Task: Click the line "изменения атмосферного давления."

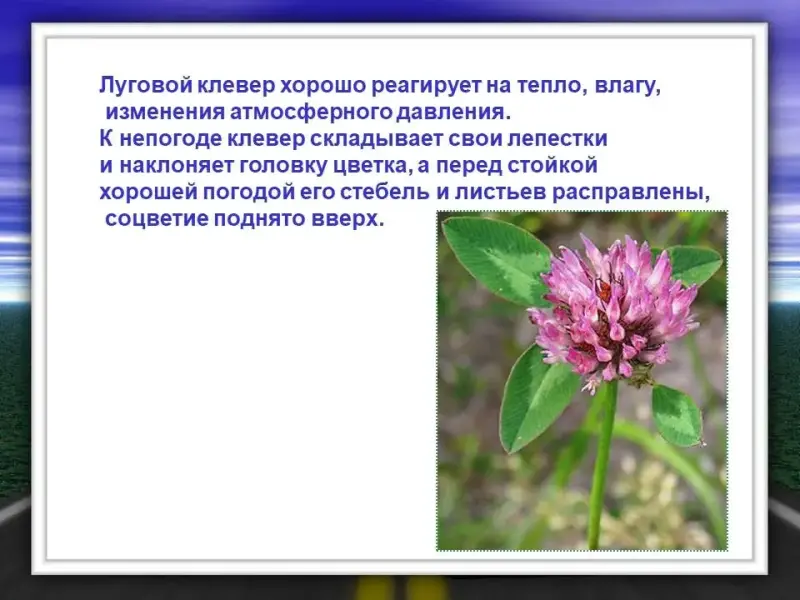Action: [308, 112]
